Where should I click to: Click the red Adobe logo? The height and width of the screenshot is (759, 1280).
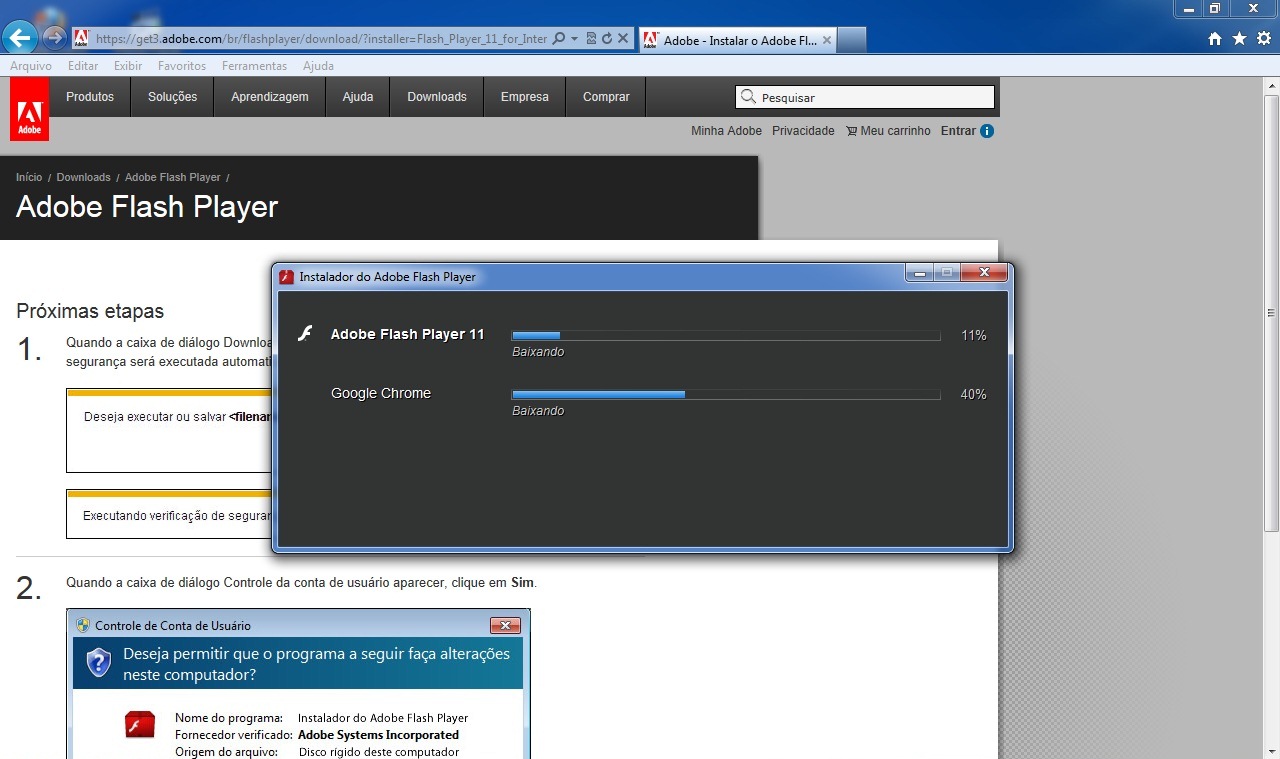coord(29,109)
